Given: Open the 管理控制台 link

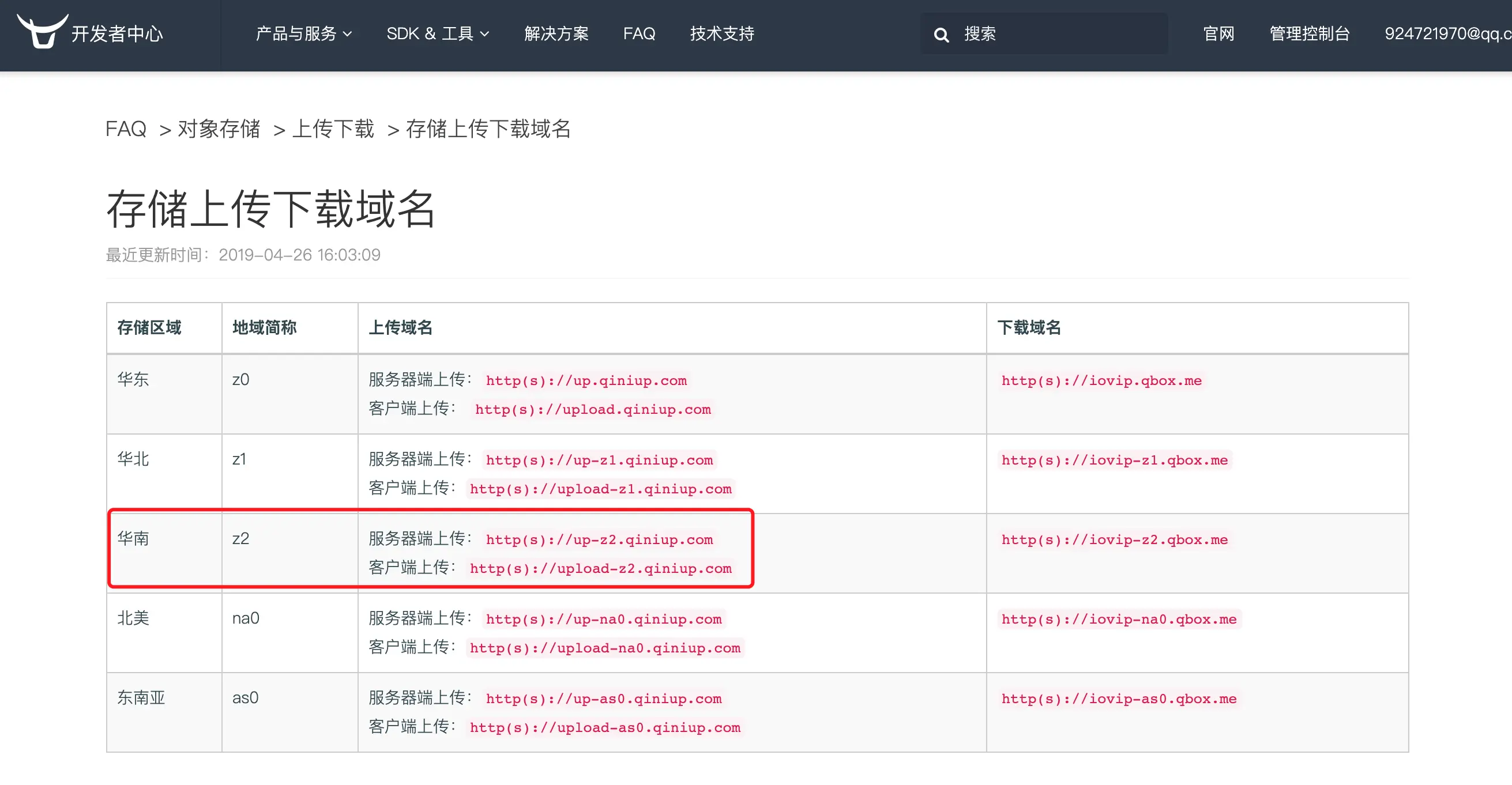Looking at the screenshot, I should [1309, 34].
